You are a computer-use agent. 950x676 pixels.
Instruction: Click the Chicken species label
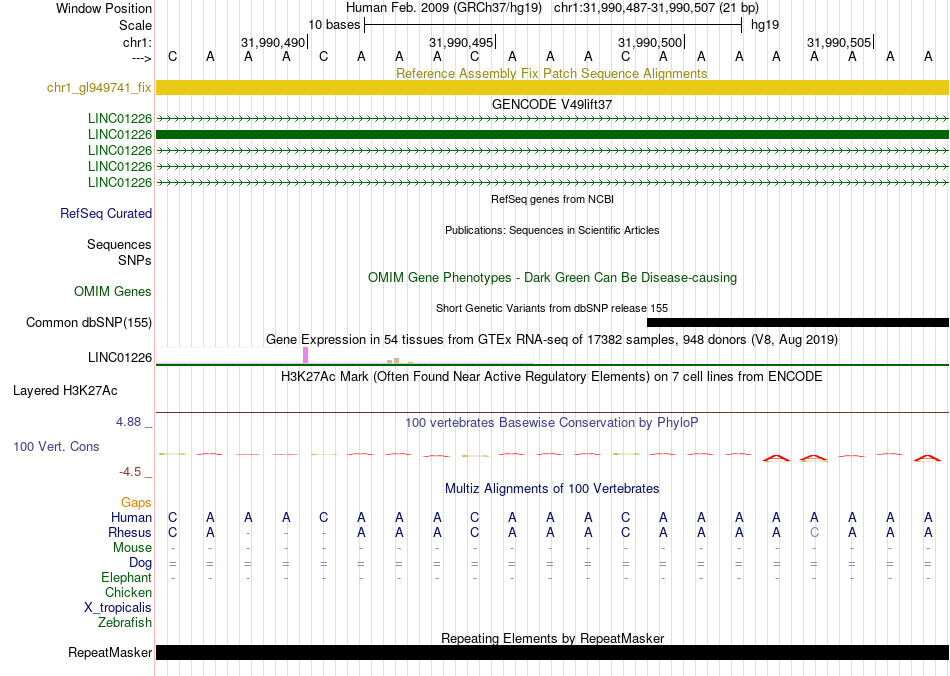click(x=128, y=592)
